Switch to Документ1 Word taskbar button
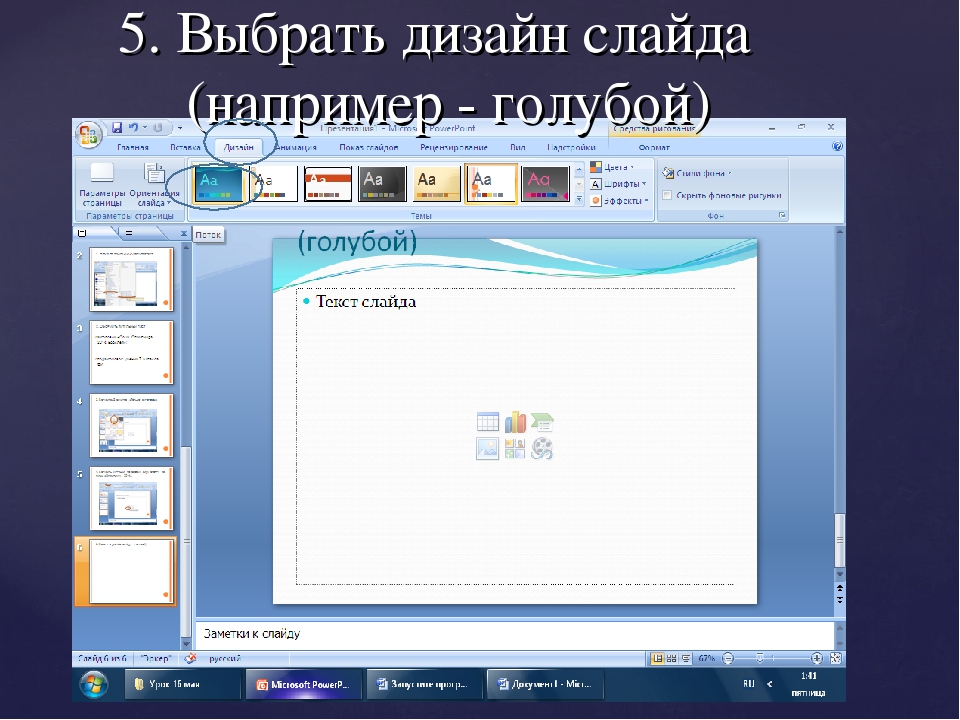Screen dimensions: 960x720 pos(545,684)
